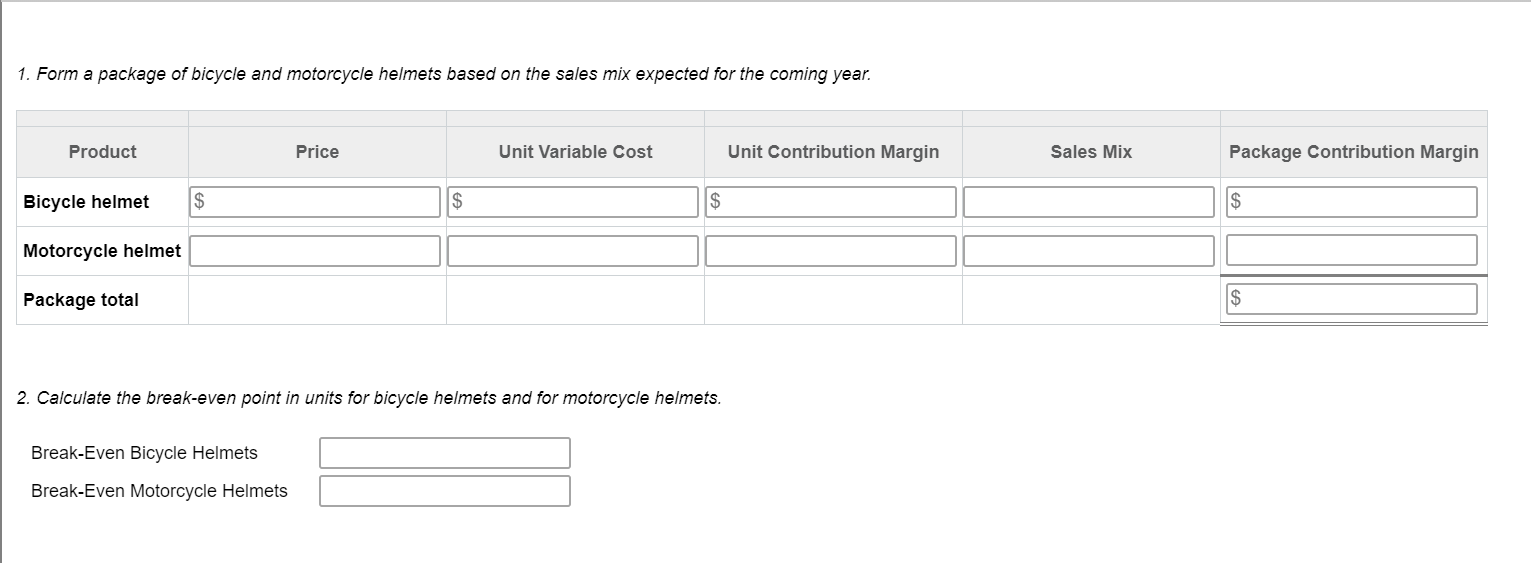The width and height of the screenshot is (1531, 563).
Task: Click the Bicycle helmet Sales Mix field
Action: point(1089,202)
